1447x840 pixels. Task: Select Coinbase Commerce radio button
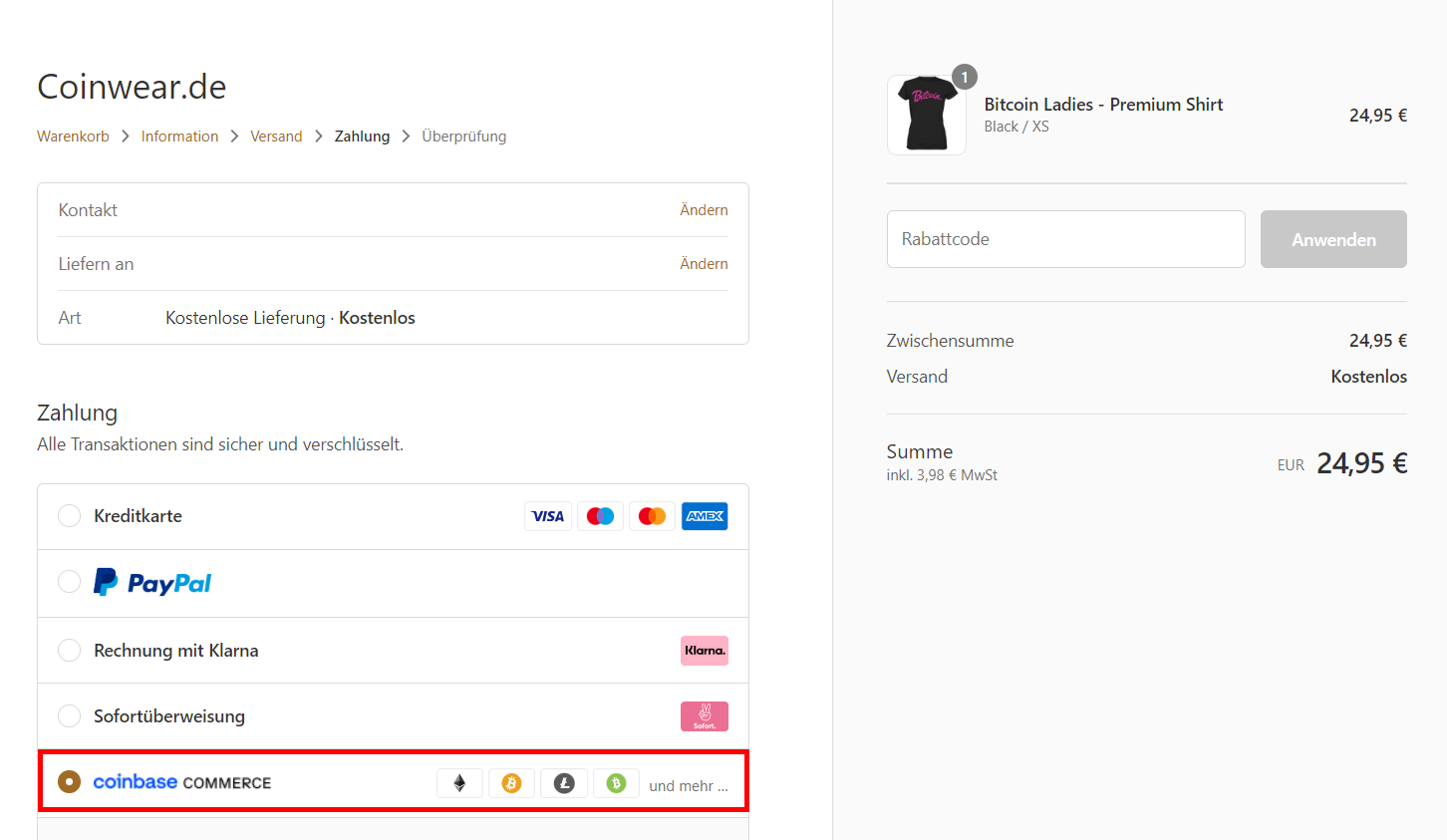pyautogui.click(x=69, y=782)
